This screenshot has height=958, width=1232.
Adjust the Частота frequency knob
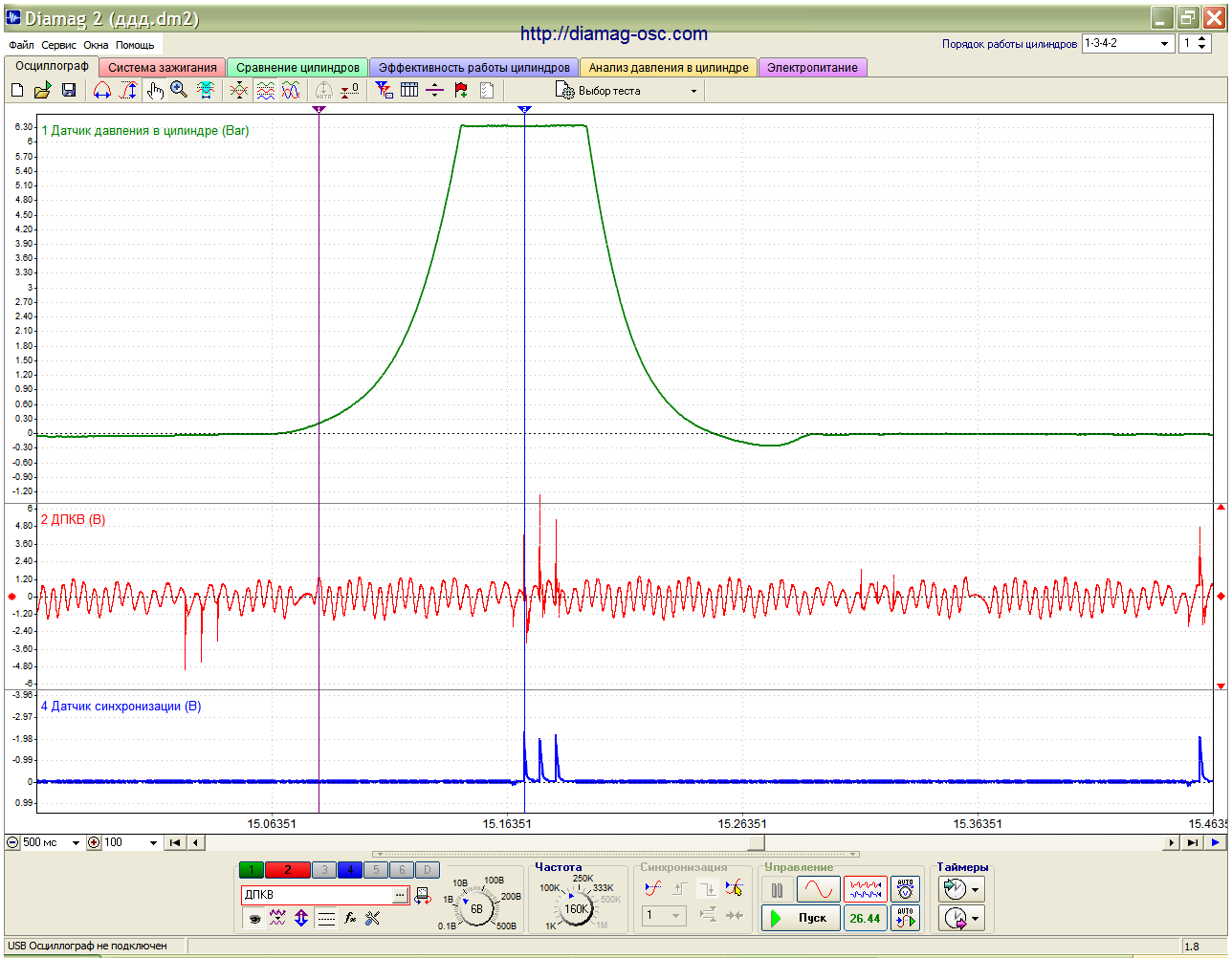(x=576, y=909)
